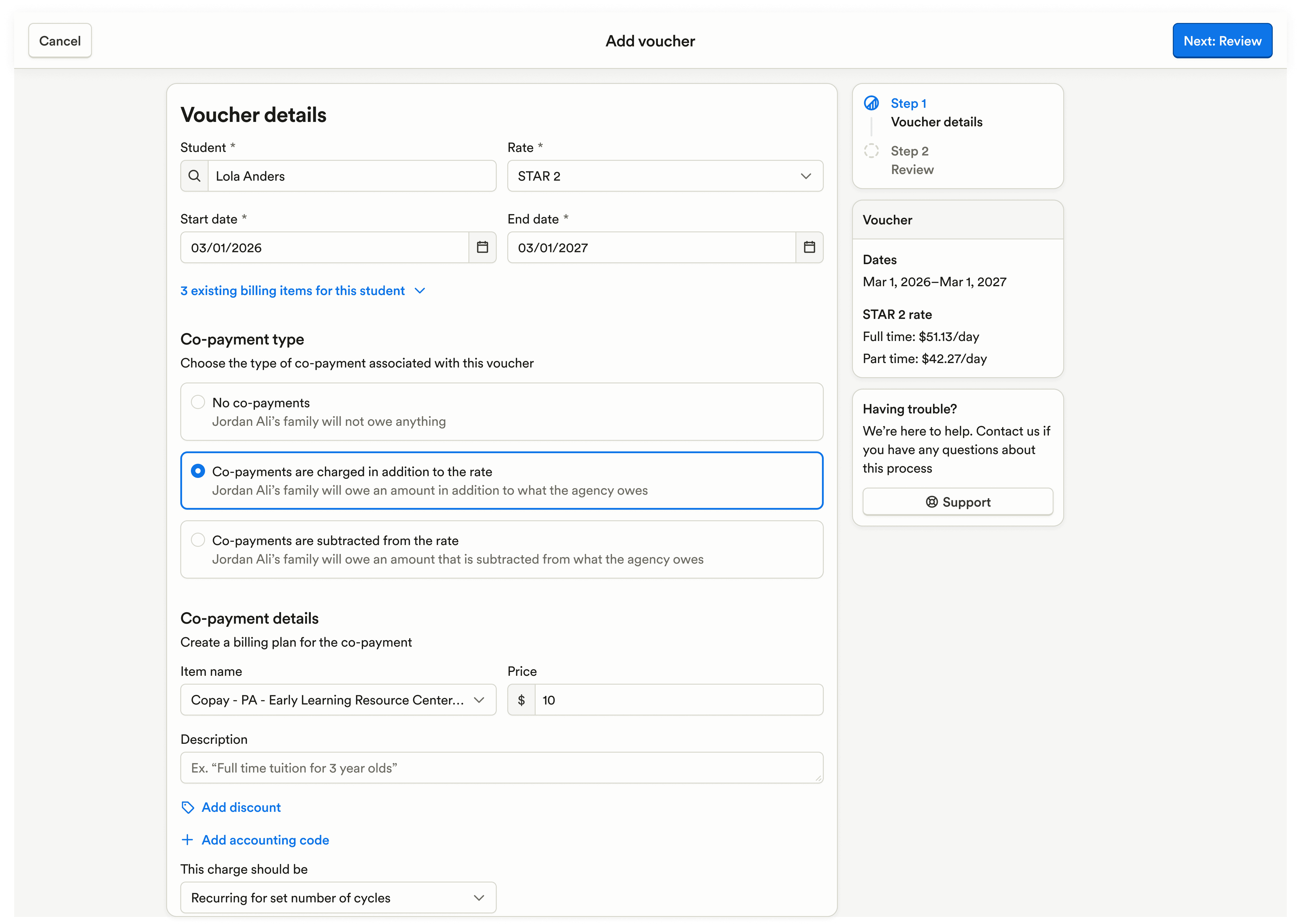Click into the Description text field
Viewport: 1301px width, 924px height.
(501, 768)
